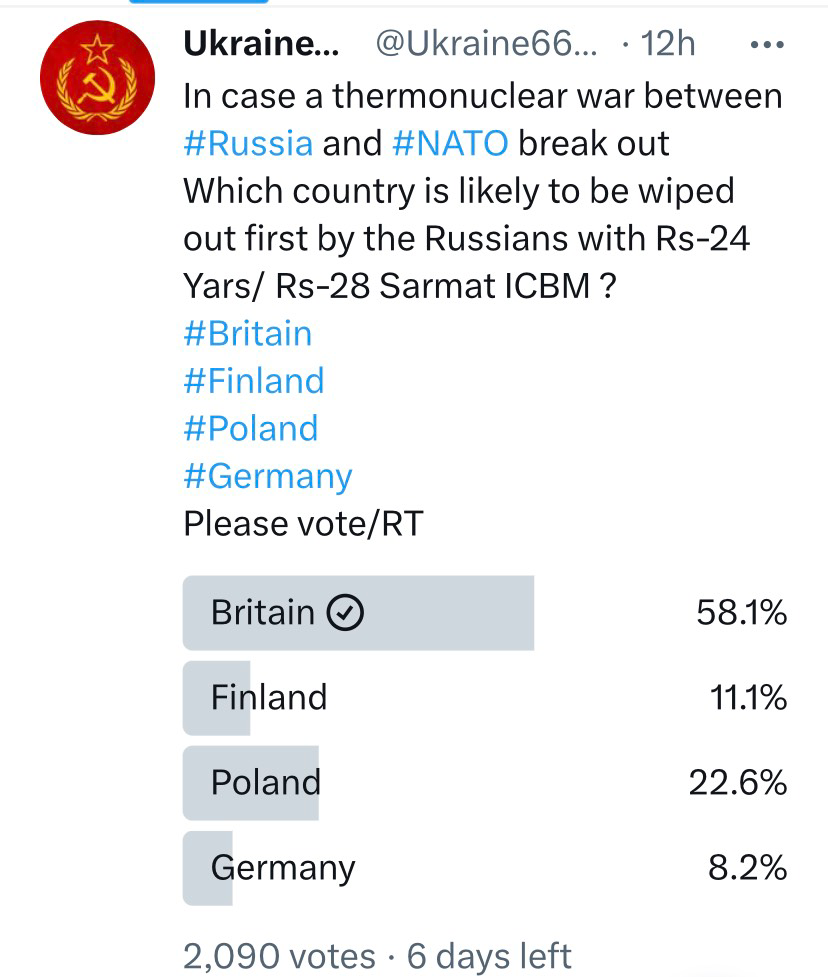Click the "6 days left" poll timer
The width and height of the screenshot is (828, 977).
click(489, 955)
